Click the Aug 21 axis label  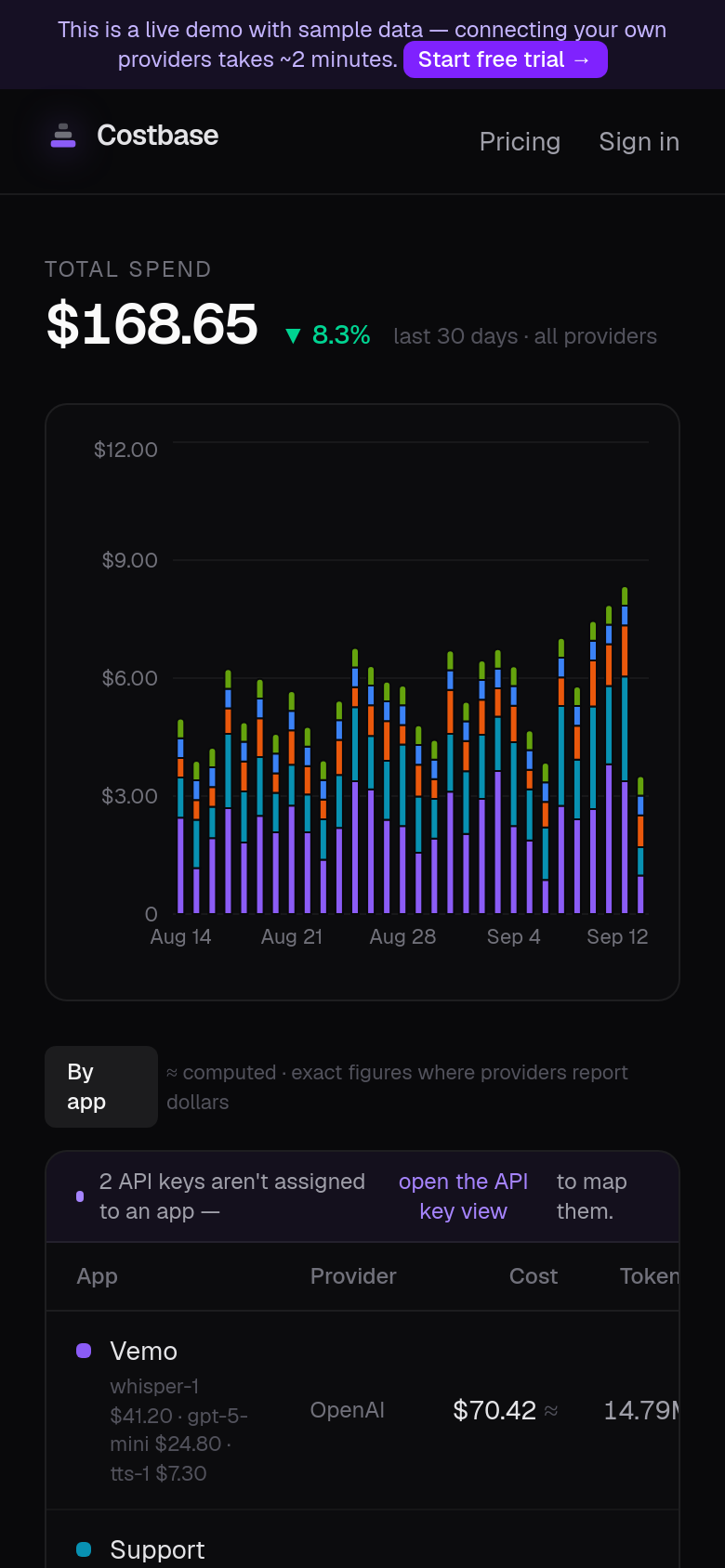292,936
